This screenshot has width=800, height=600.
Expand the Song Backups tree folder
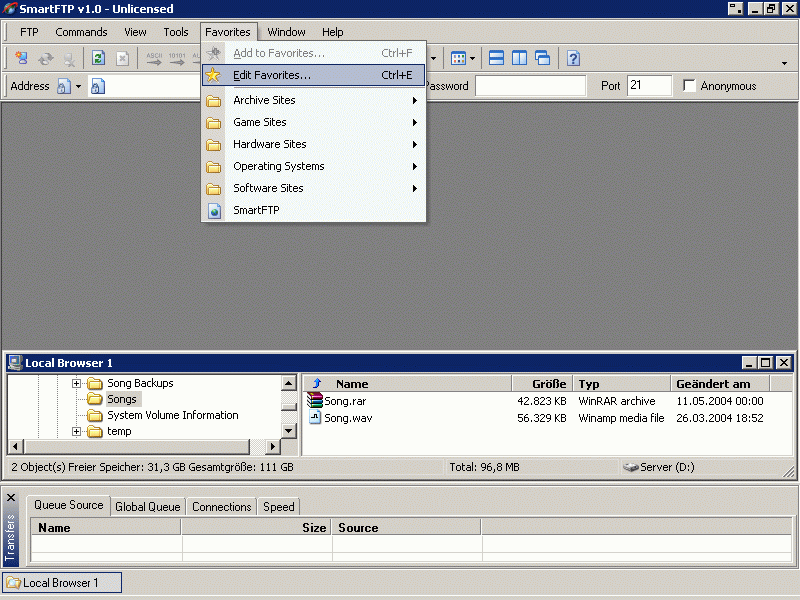(x=77, y=384)
